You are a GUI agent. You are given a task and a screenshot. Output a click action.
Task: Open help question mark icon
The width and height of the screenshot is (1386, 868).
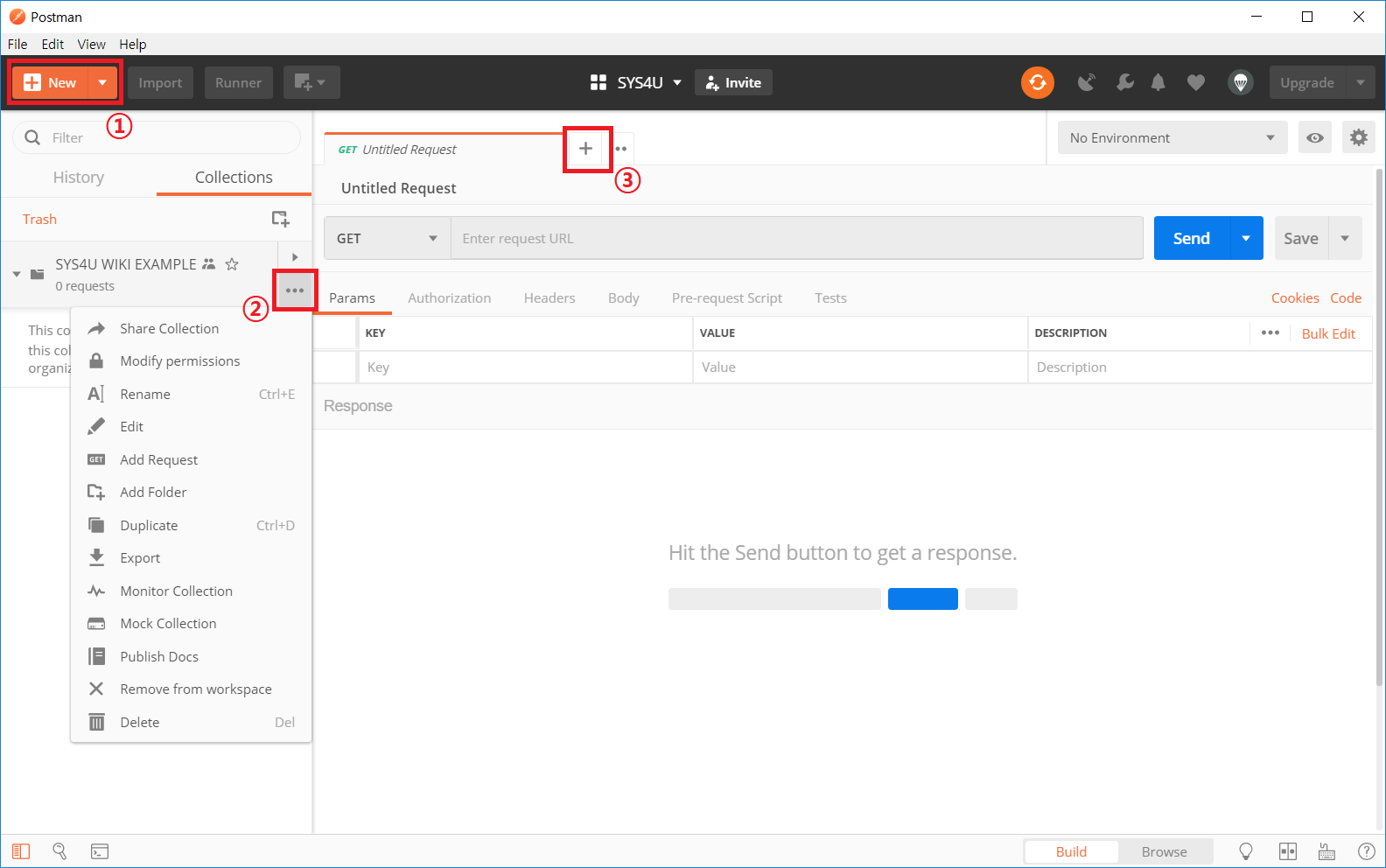(1366, 851)
